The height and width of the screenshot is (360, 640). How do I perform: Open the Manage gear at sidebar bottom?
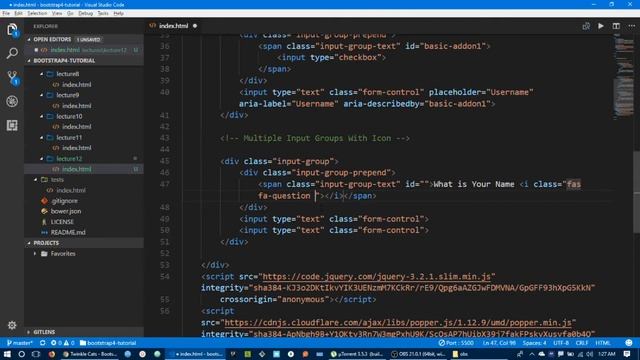click(12, 325)
